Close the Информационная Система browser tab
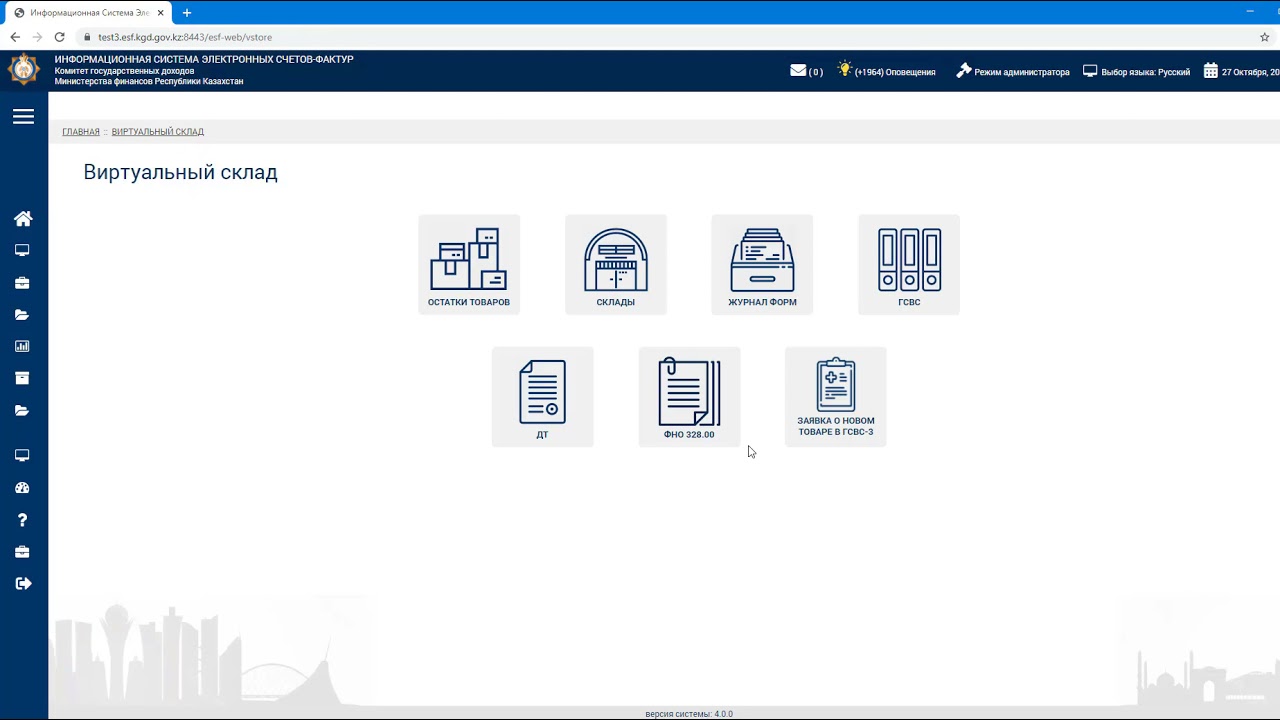Viewport: 1280px width, 720px height. [160, 13]
